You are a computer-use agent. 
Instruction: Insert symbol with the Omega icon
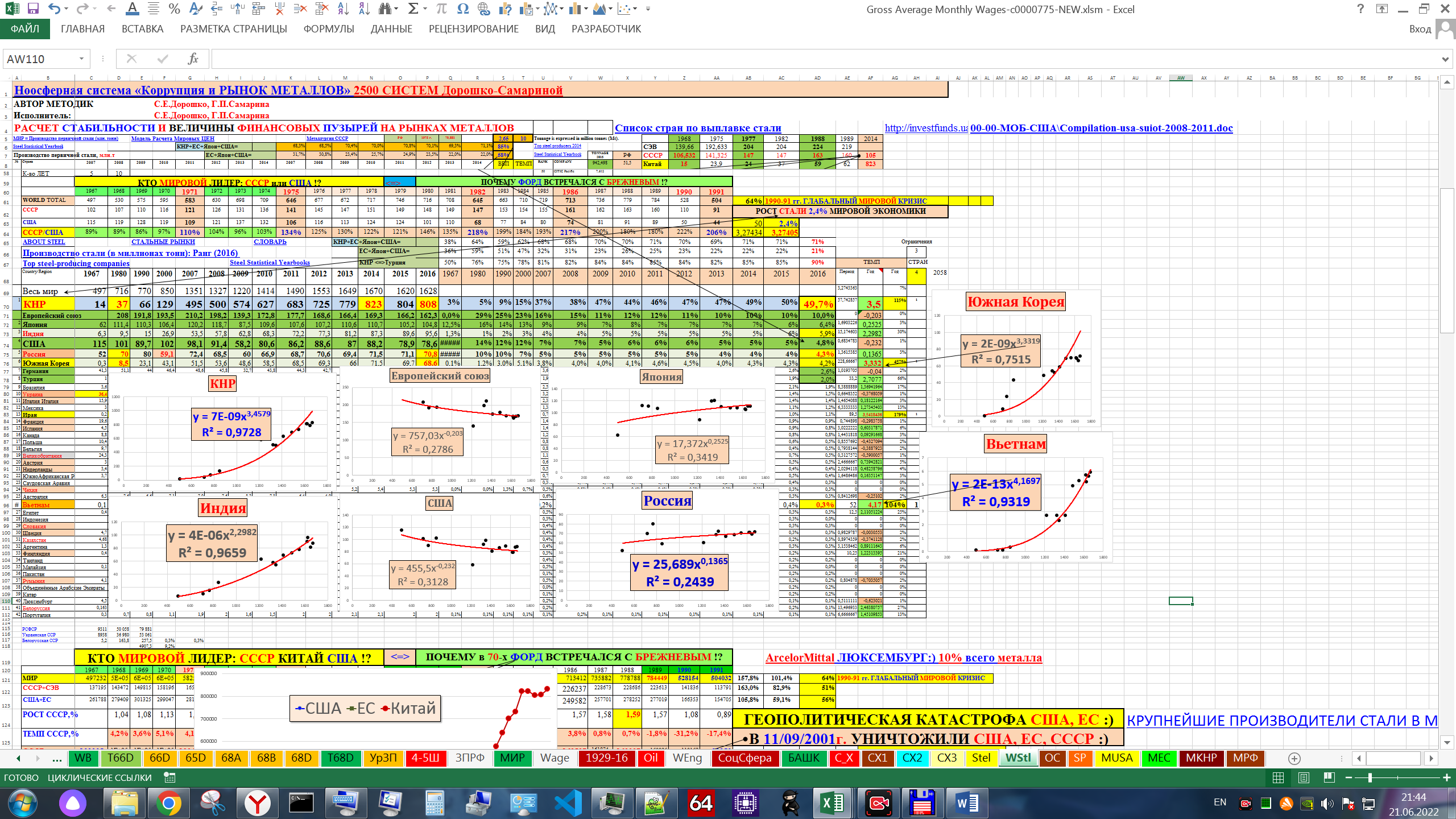pyautogui.click(x=462, y=9)
